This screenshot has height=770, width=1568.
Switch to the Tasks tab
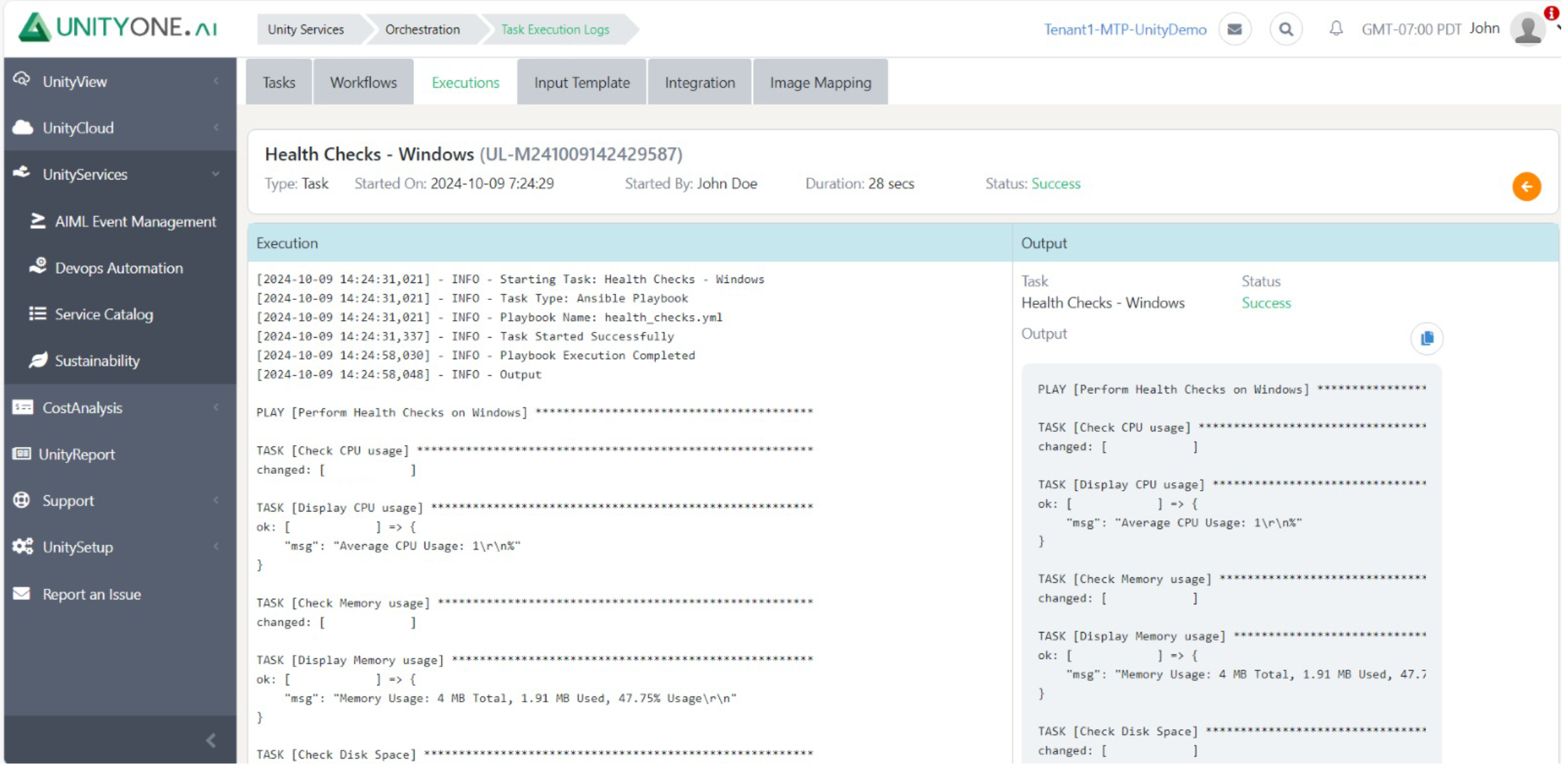(278, 82)
